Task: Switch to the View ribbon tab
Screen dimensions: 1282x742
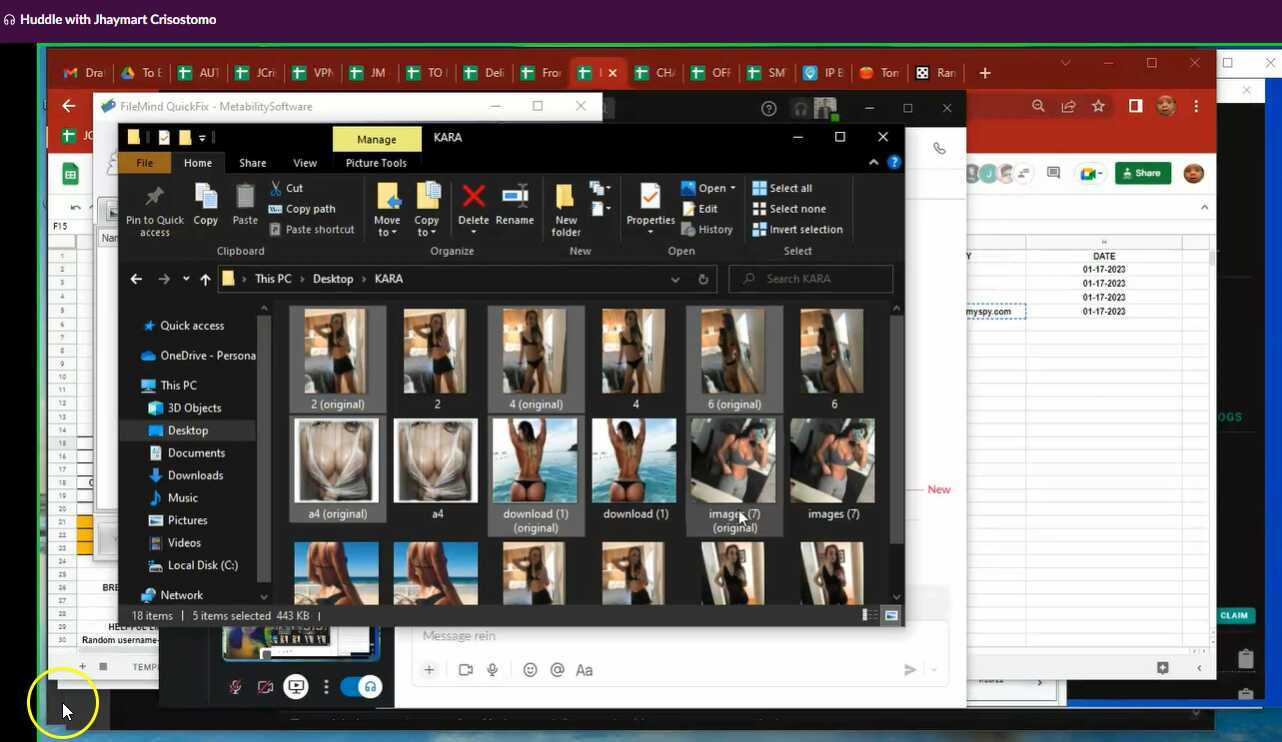Action: [305, 163]
